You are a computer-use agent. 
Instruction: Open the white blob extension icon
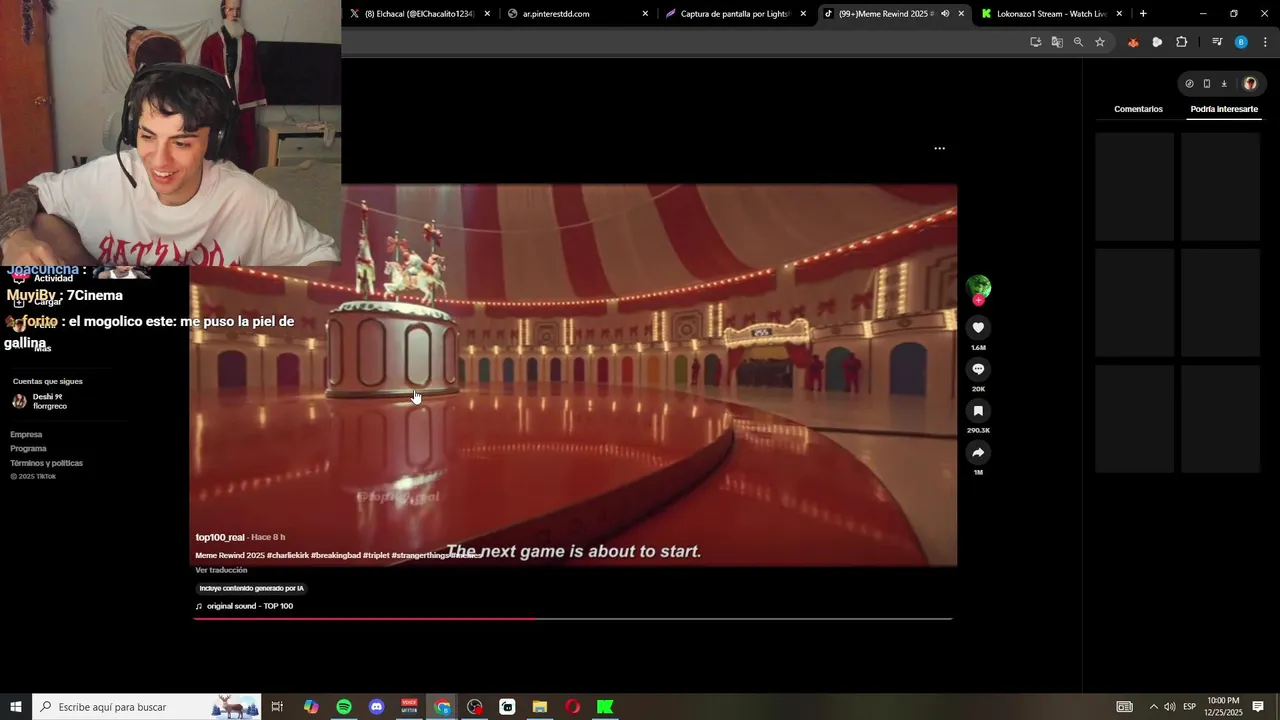coord(1157,42)
